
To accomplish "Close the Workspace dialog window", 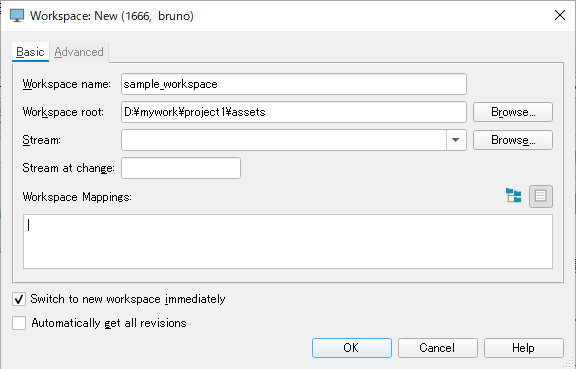I will (560, 15).
